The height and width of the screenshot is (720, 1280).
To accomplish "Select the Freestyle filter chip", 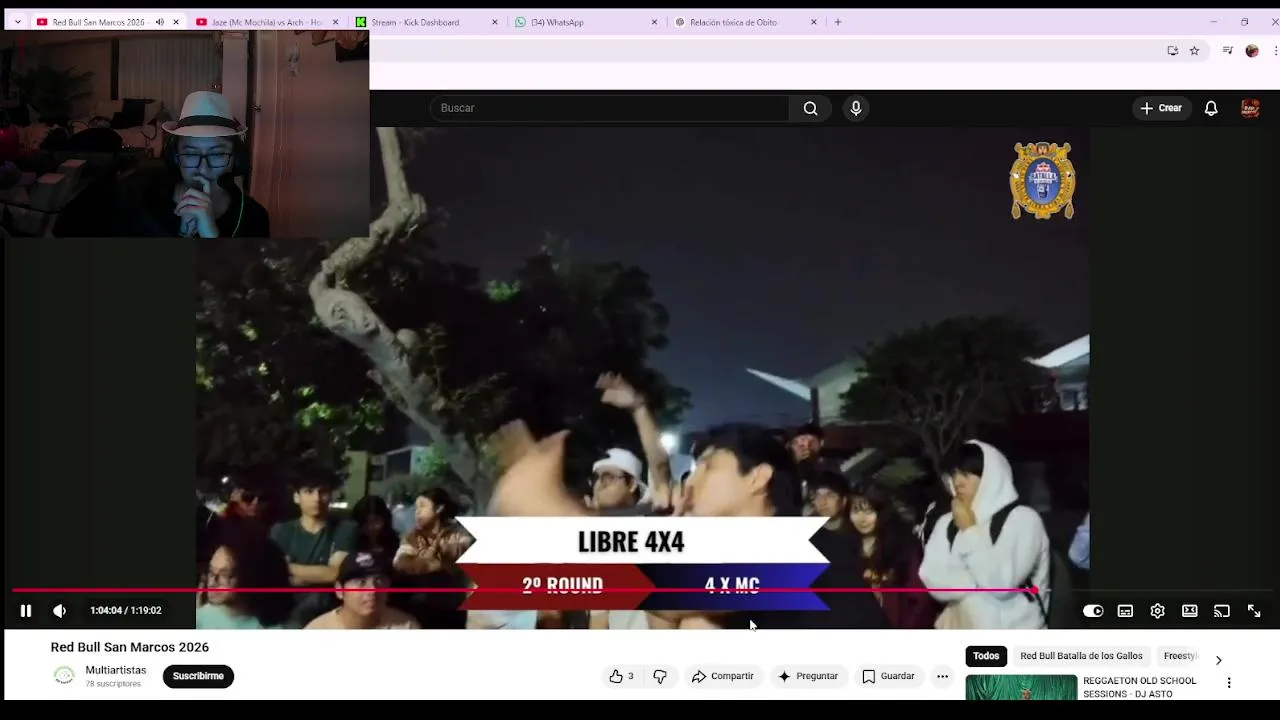I will click(x=1180, y=656).
